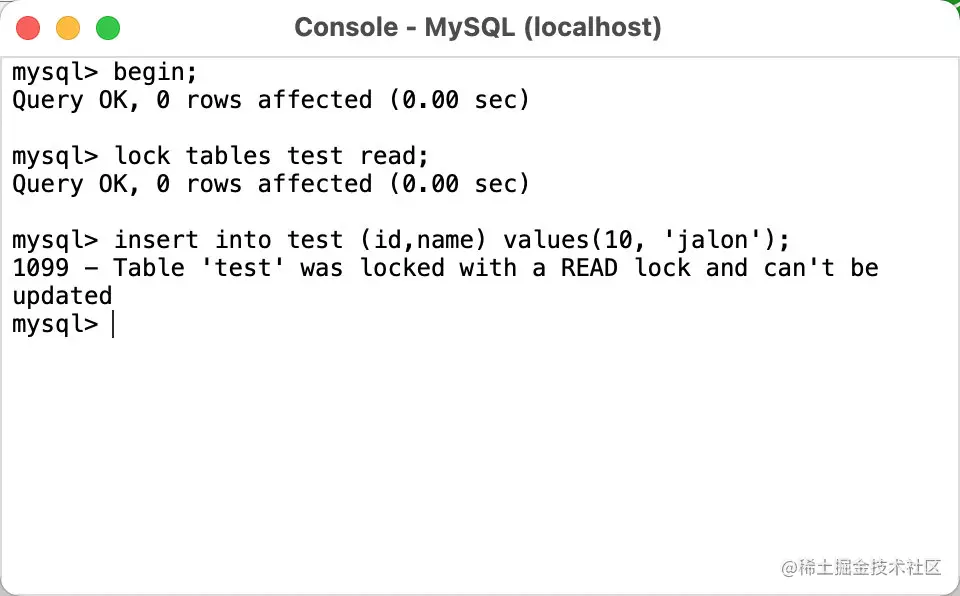Click the "lock tables test read;" command
The height and width of the screenshot is (596, 960).
pyautogui.click(x=271, y=156)
